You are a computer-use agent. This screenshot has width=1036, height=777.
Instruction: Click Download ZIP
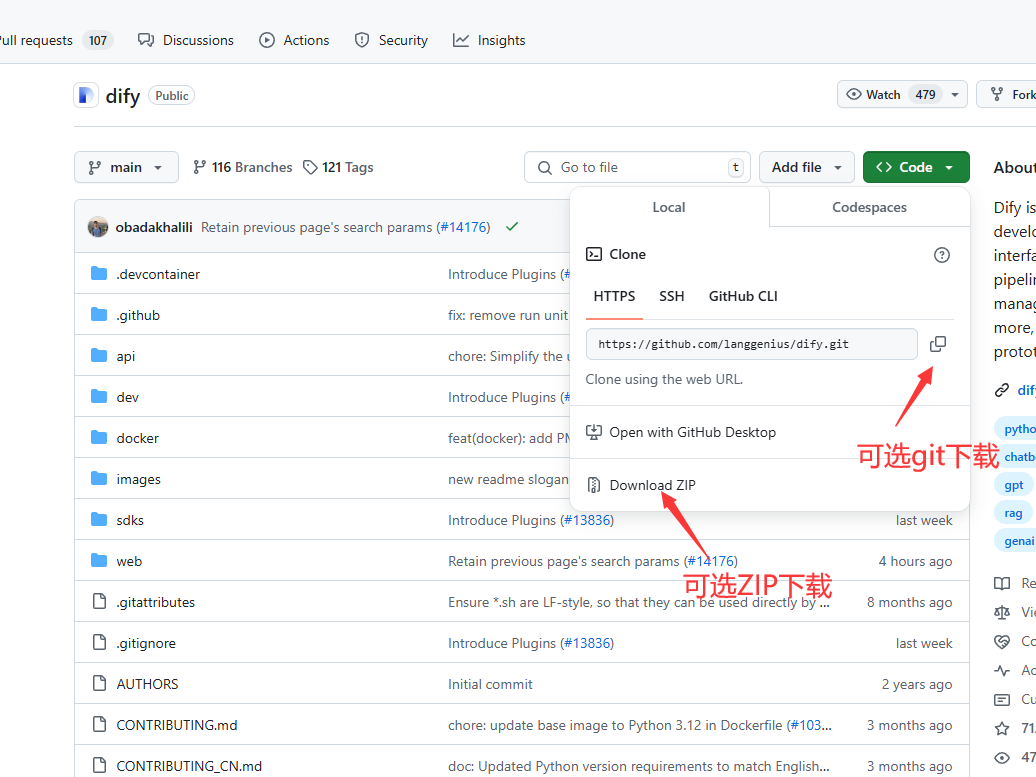pyautogui.click(x=652, y=485)
